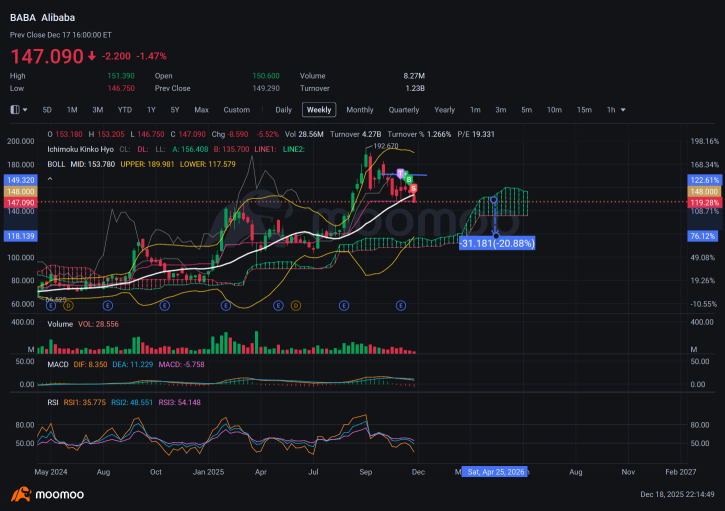Click the measurement start handle on the cloud

click(494, 200)
